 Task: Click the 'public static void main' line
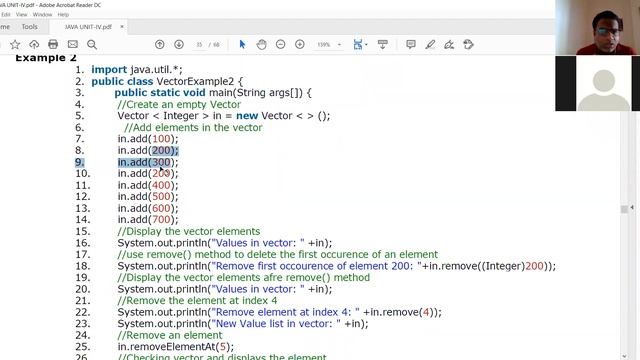point(213,93)
